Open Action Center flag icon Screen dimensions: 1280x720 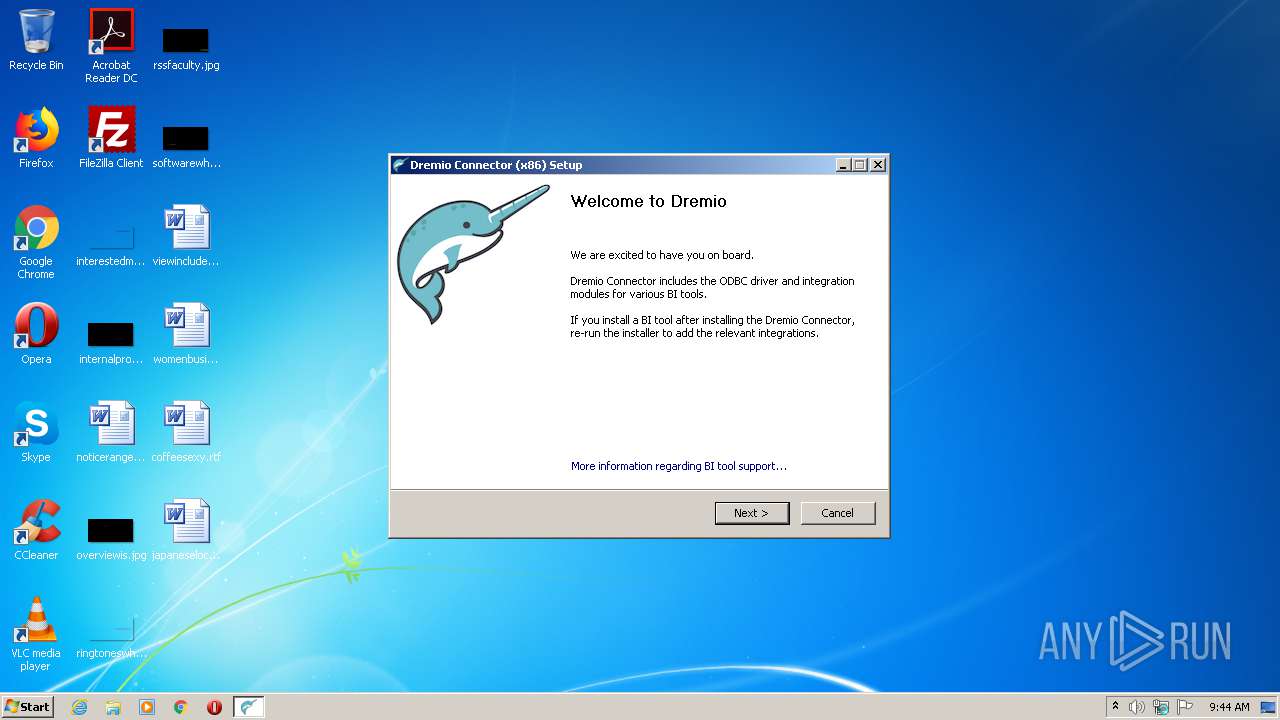point(1185,707)
